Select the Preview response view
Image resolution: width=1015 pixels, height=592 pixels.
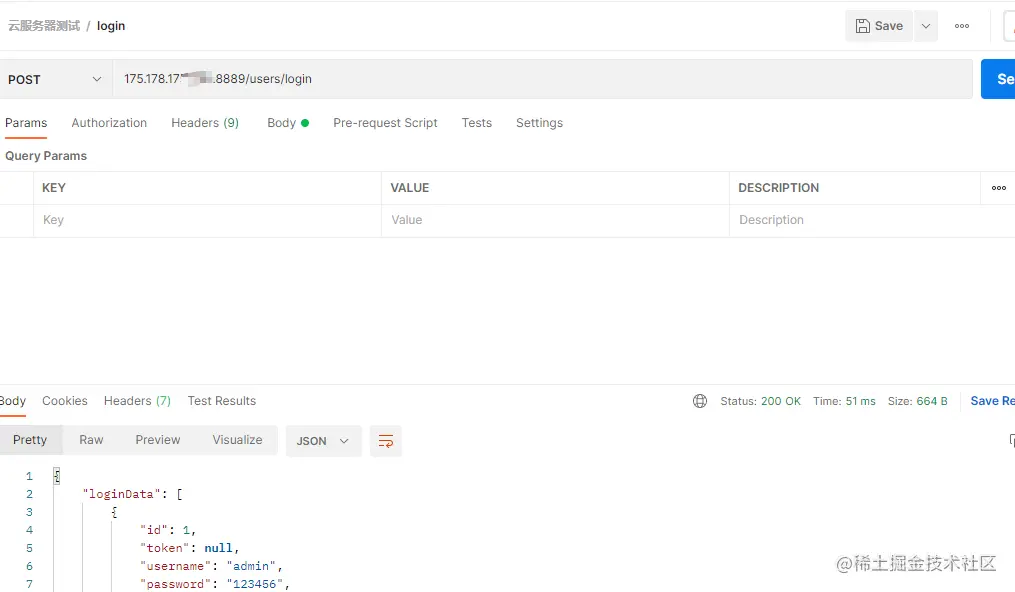[158, 440]
